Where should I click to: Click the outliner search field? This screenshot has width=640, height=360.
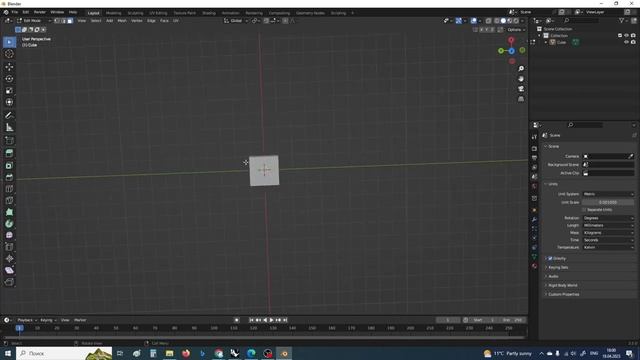coord(581,21)
